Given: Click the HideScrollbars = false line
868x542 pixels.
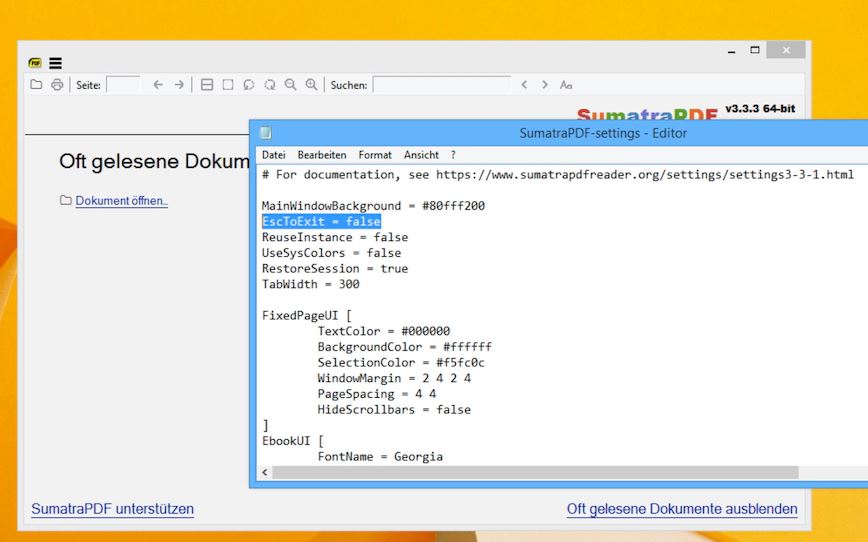Looking at the screenshot, I should 394,410.
